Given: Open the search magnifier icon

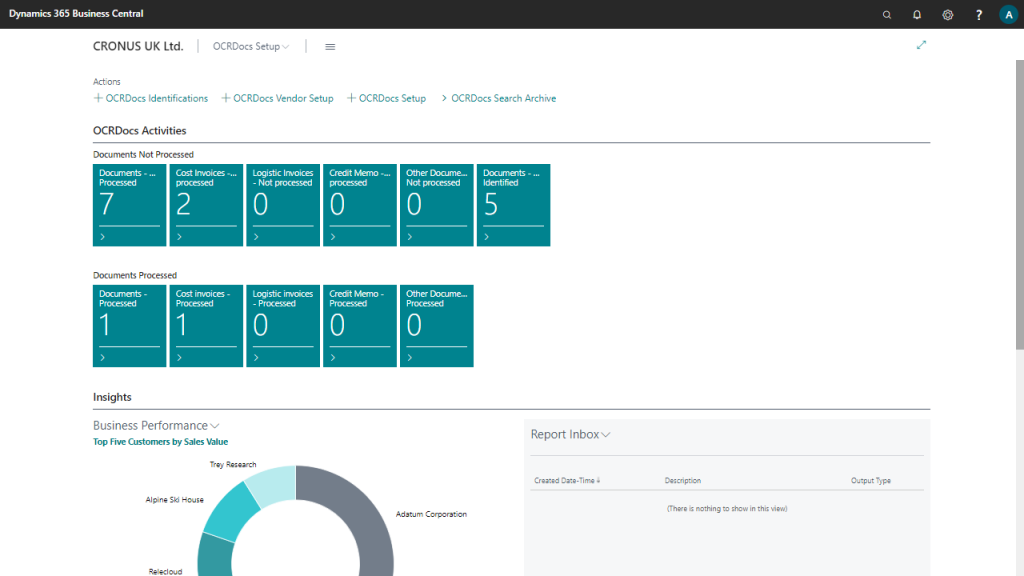Looking at the screenshot, I should (887, 14).
